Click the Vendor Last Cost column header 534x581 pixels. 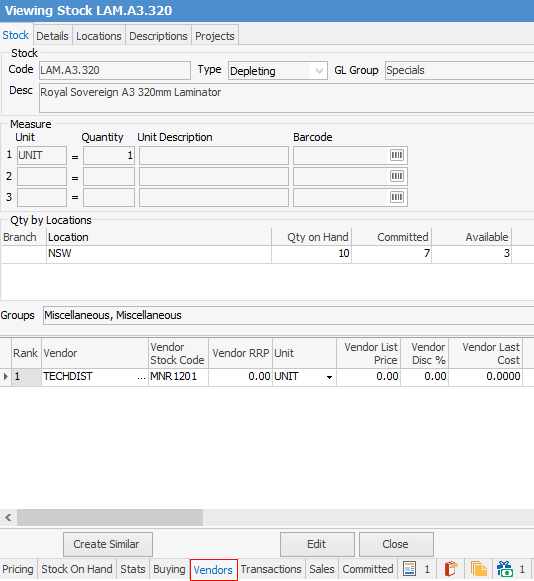(x=485, y=353)
